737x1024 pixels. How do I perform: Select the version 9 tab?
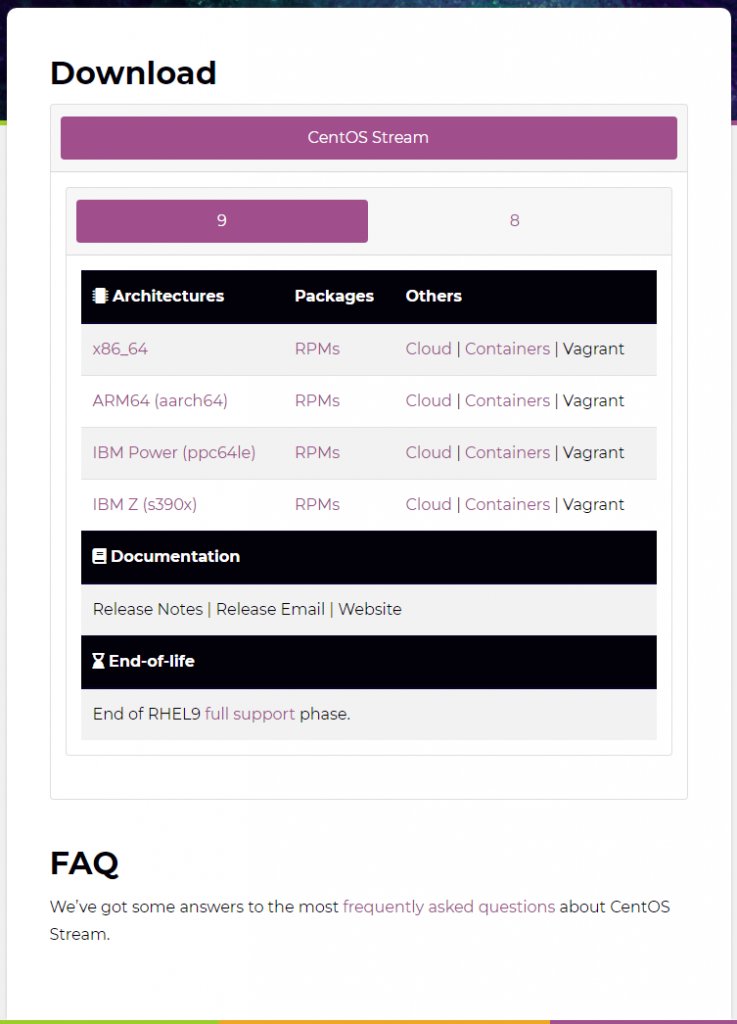222,221
